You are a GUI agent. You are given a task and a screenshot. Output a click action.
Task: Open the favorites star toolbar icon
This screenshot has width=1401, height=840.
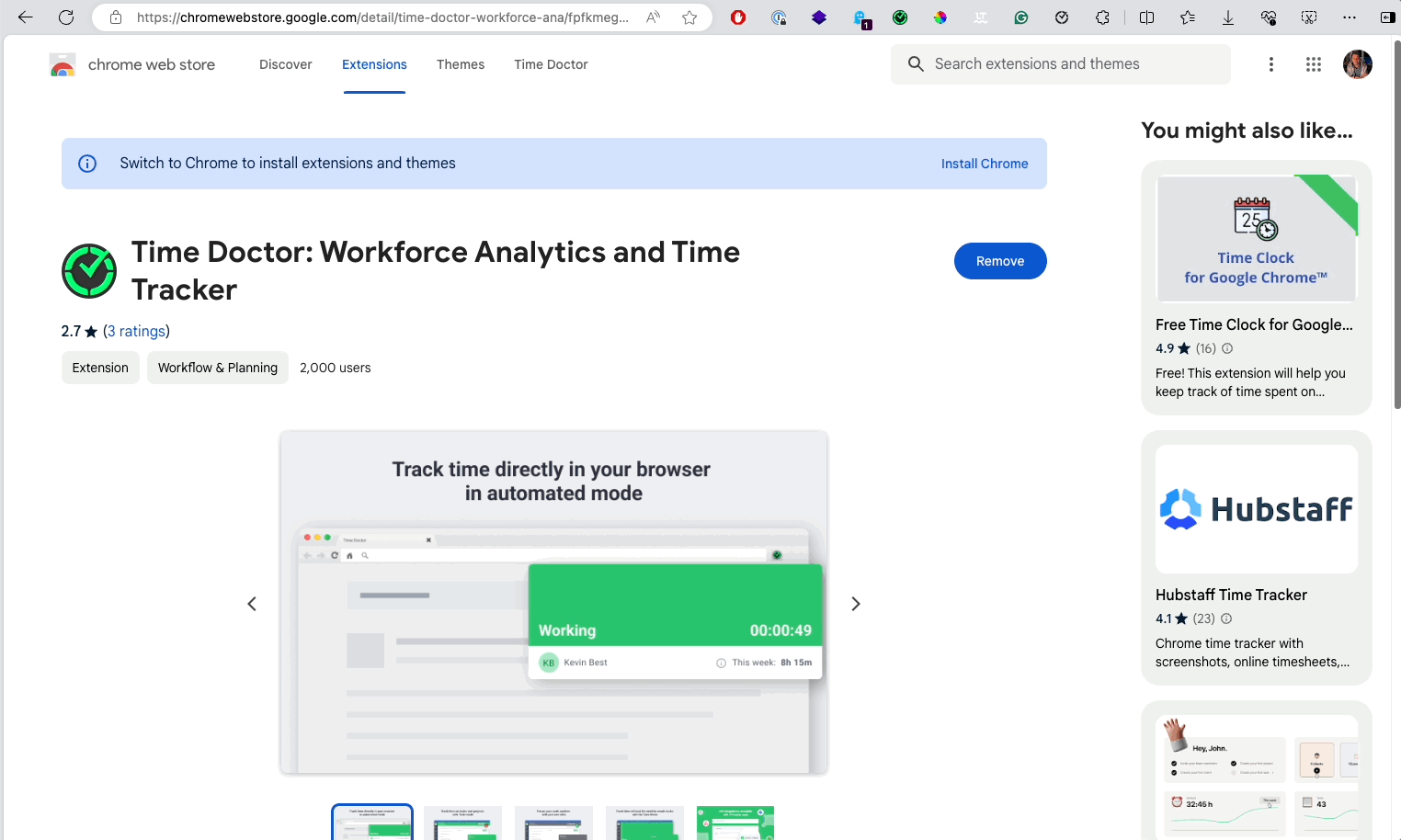point(1187,17)
